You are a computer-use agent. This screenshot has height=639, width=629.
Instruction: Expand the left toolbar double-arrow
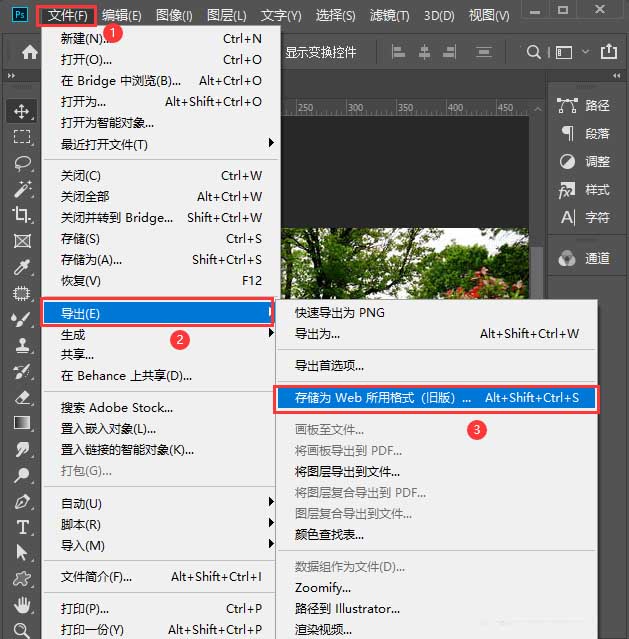pyautogui.click(x=11, y=75)
